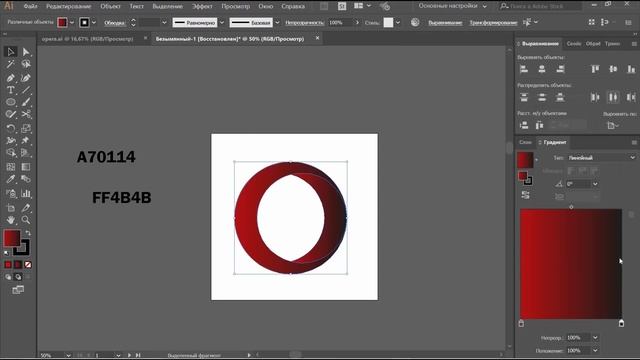
Task: Open the gradient stop location dropdown
Action: tap(595, 351)
